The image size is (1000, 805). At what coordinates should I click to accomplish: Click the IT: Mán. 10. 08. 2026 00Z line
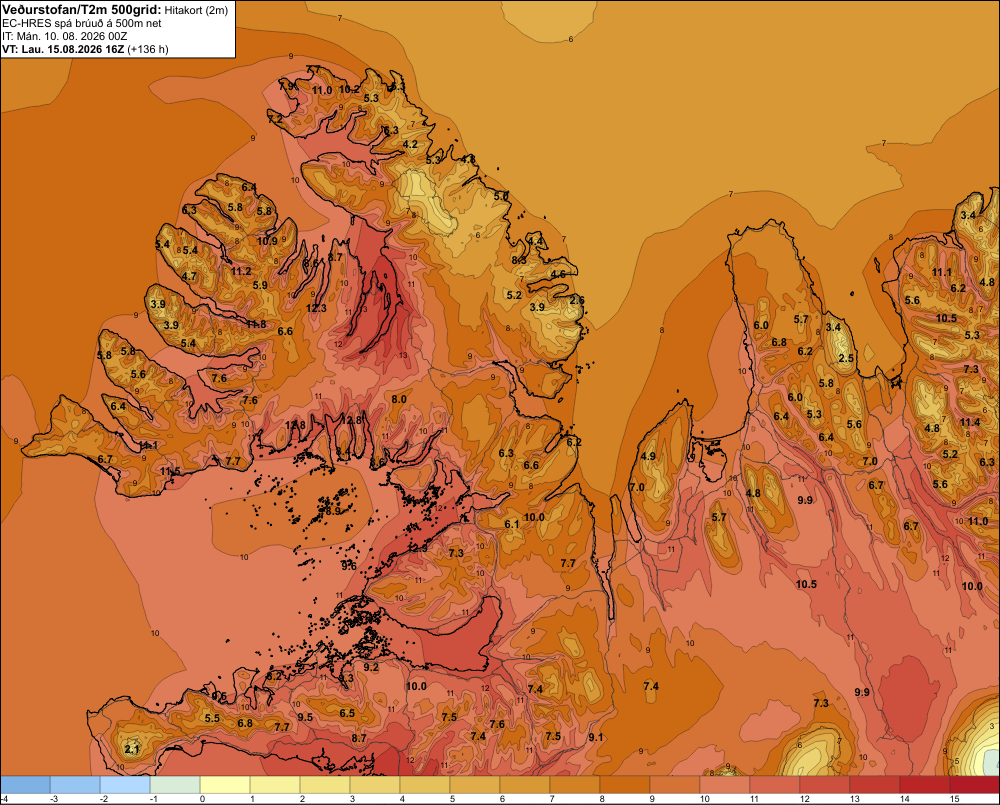[x=64, y=36]
